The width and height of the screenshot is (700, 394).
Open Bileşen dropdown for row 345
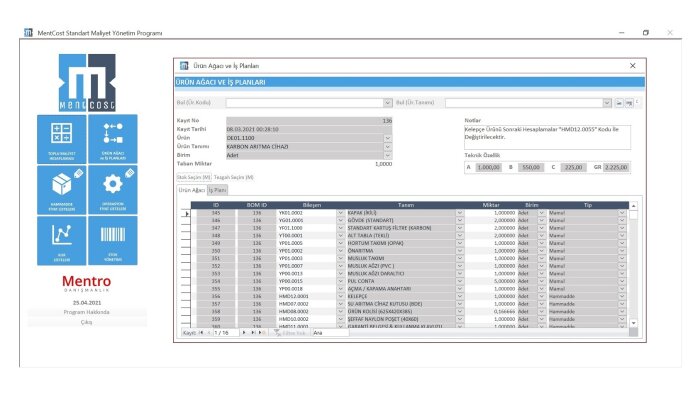pos(341,213)
